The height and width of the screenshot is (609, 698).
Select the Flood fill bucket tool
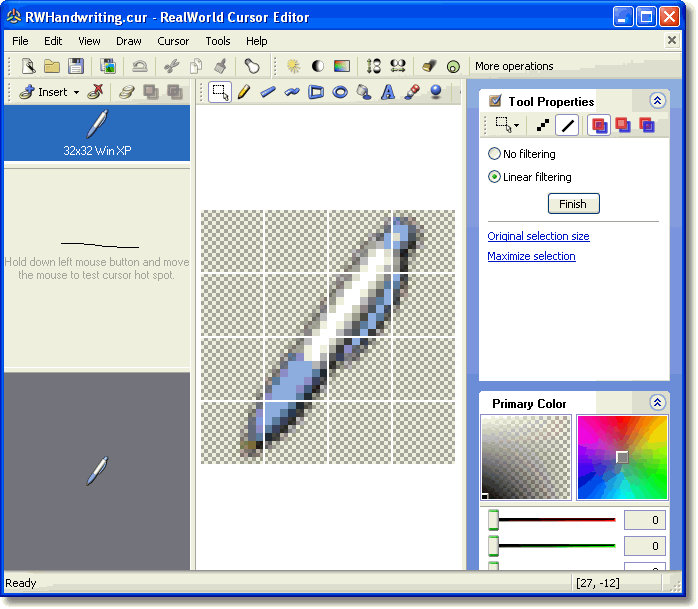[x=364, y=92]
